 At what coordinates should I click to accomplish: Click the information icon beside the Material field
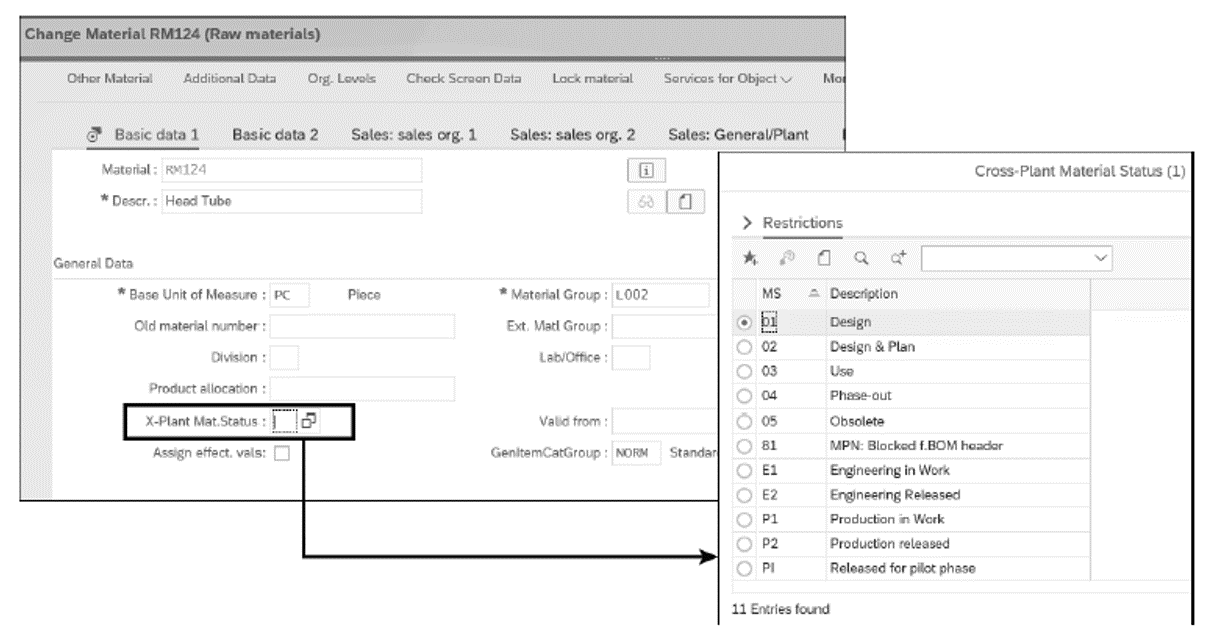click(645, 171)
